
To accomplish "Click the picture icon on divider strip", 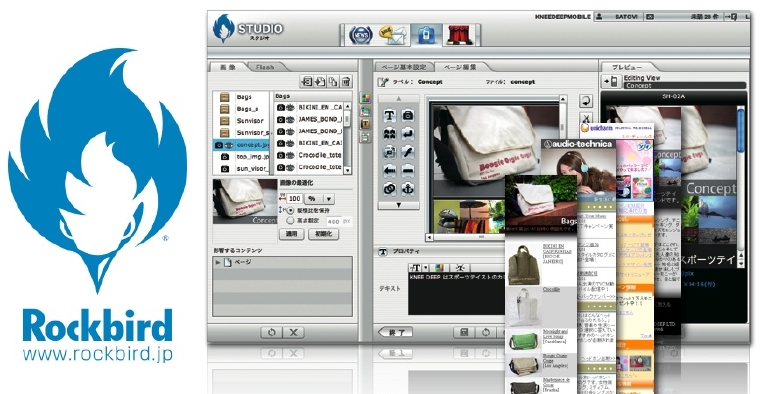I will (365, 111).
